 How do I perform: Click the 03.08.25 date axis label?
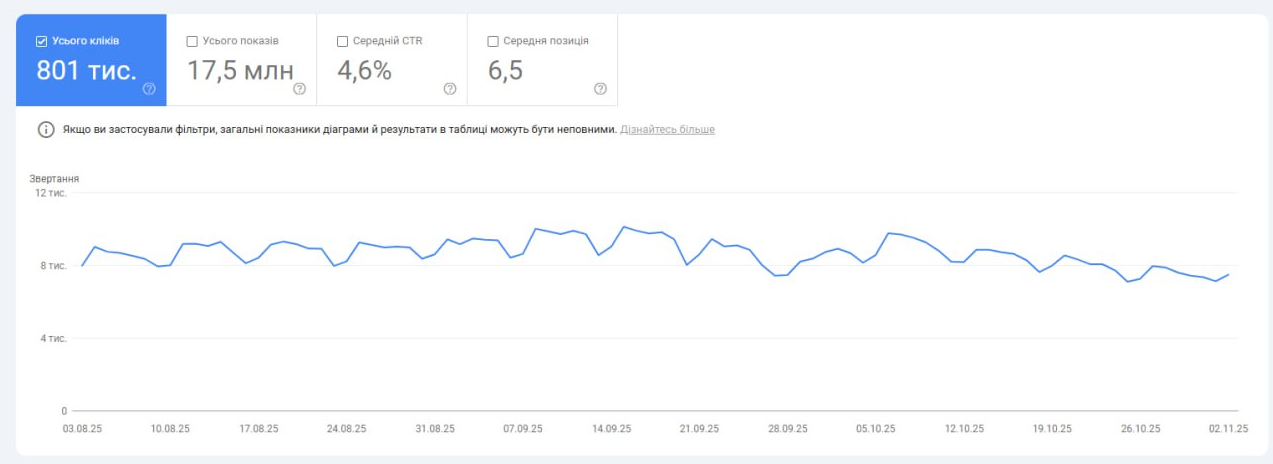[82, 428]
